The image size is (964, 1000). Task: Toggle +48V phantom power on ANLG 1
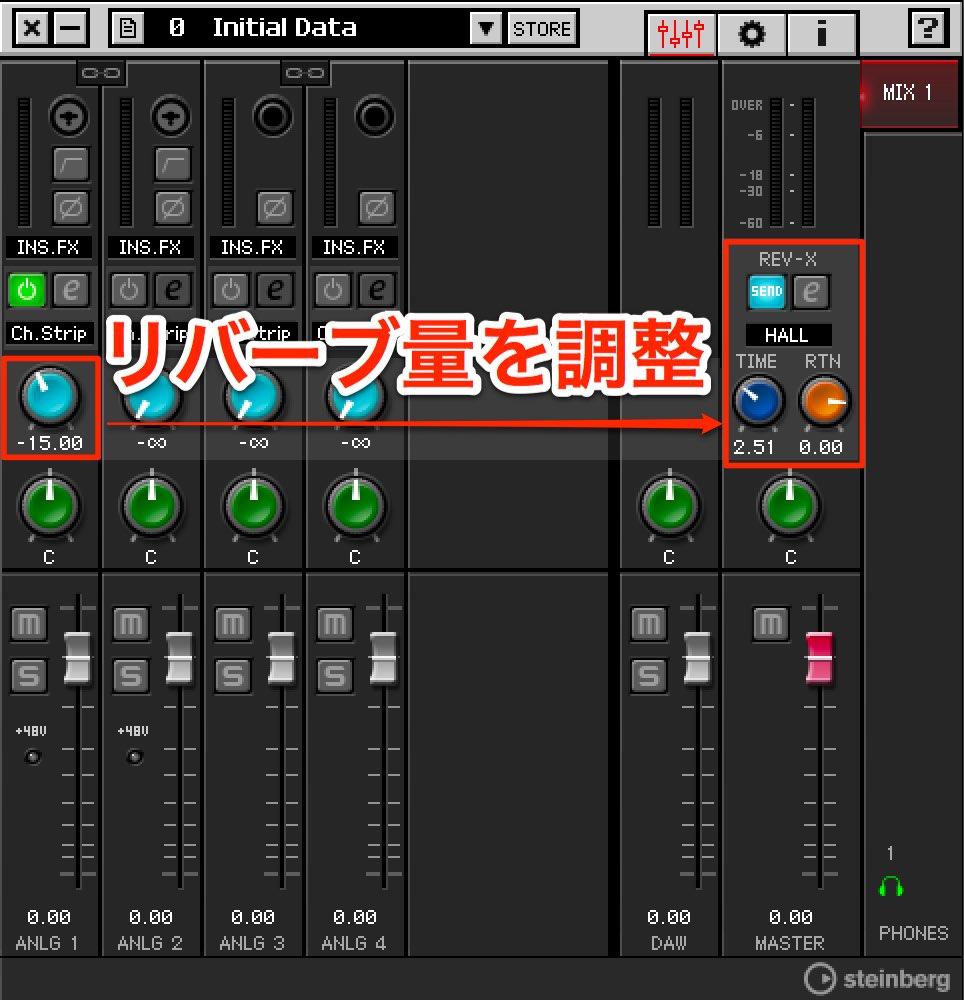coord(33,757)
